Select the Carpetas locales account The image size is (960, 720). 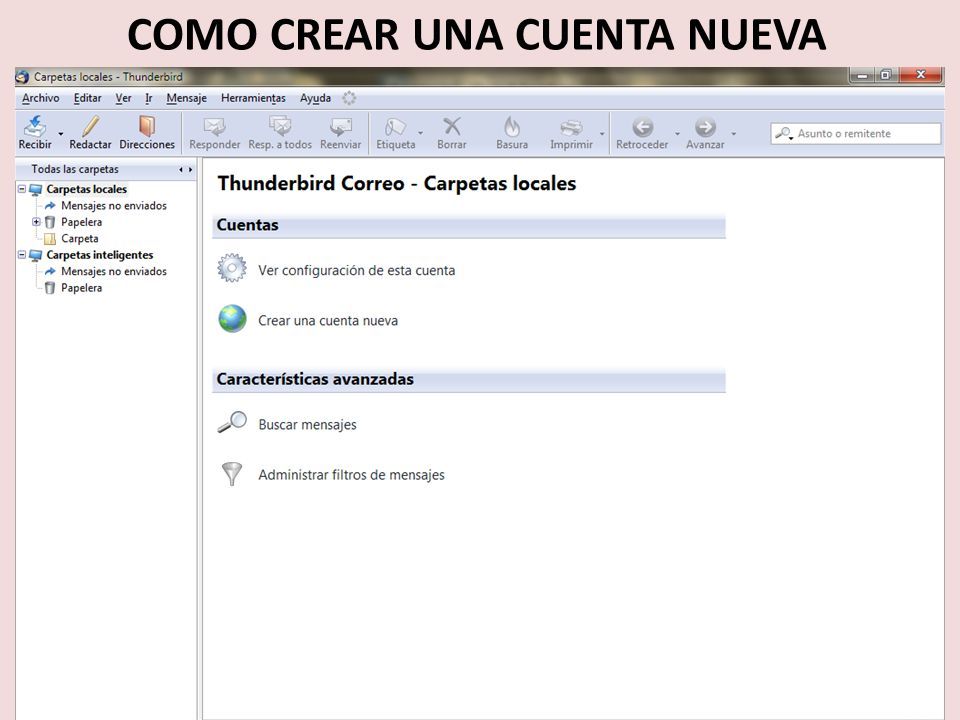pos(86,189)
